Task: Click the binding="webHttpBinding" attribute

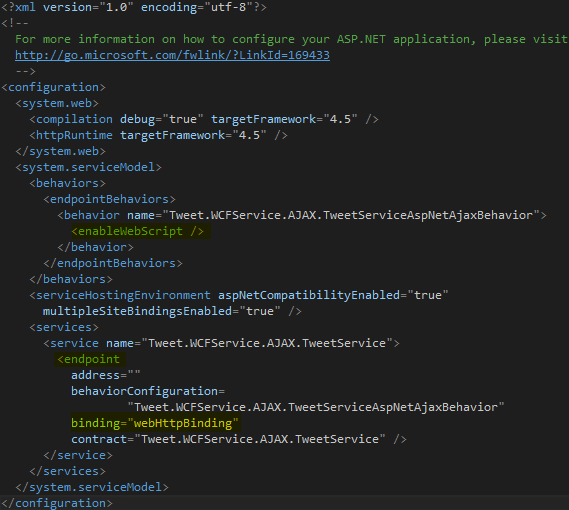Action: click(155, 423)
